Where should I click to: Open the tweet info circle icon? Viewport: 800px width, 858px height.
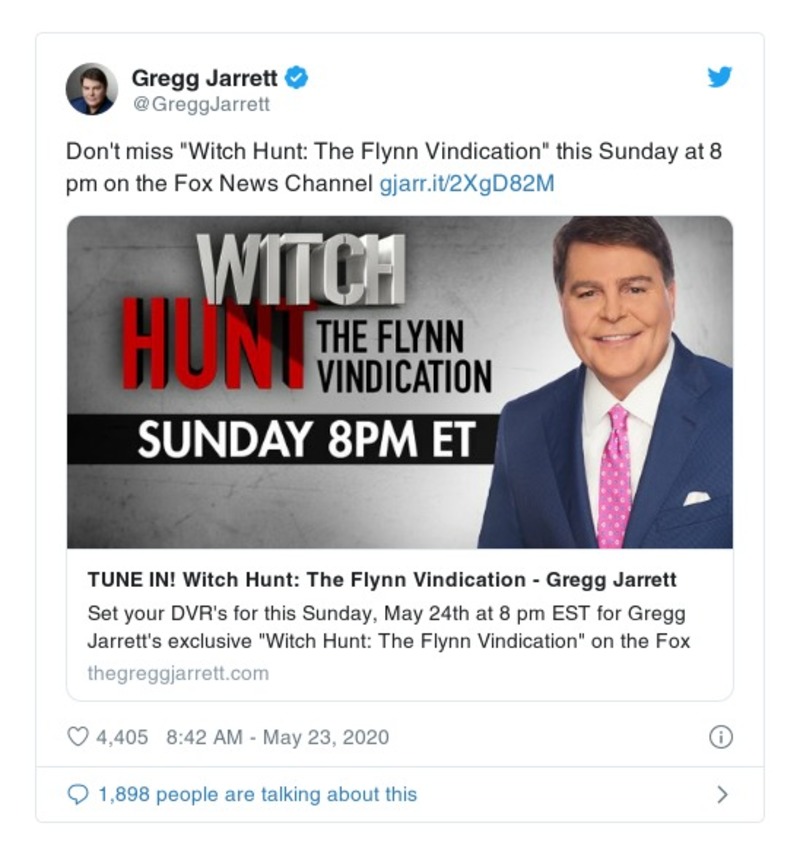720,737
